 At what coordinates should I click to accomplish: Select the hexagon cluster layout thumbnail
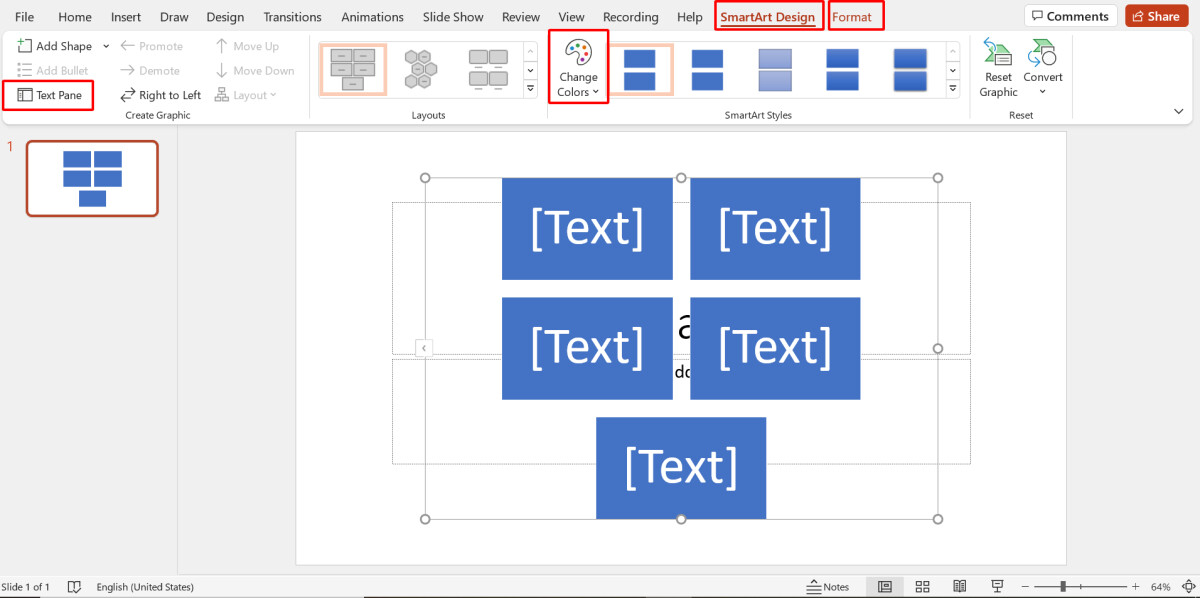pyautogui.click(x=420, y=70)
